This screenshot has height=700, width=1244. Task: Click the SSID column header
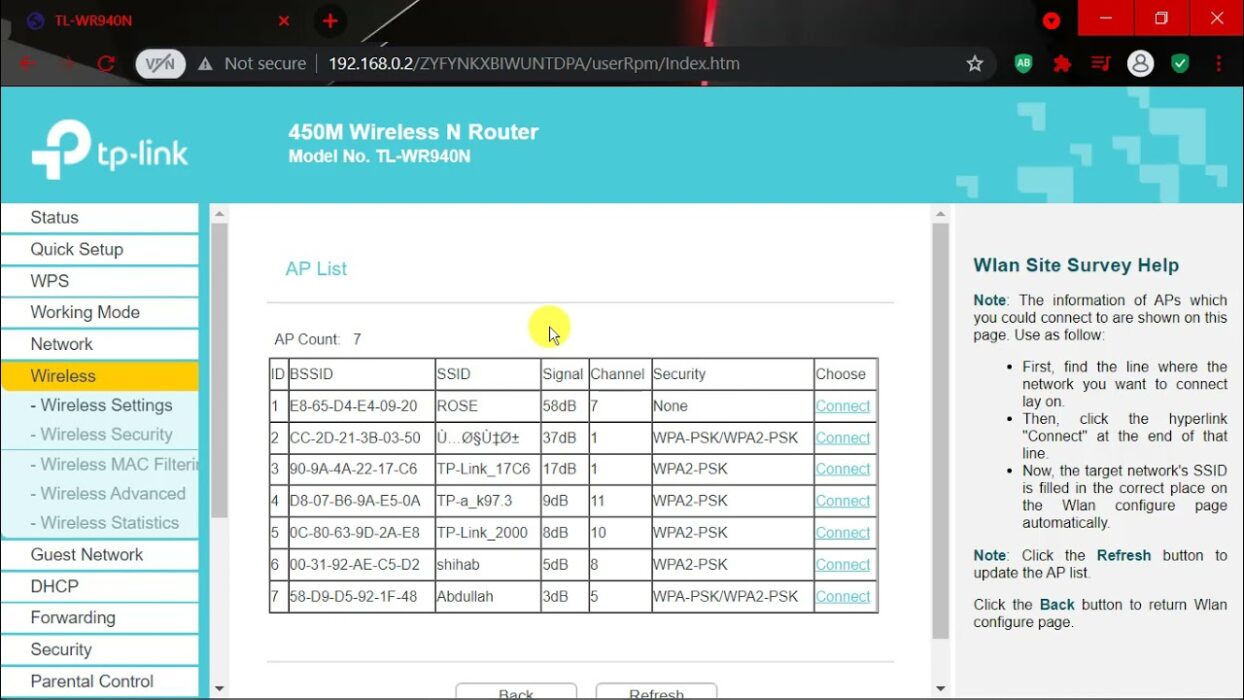[487, 374]
